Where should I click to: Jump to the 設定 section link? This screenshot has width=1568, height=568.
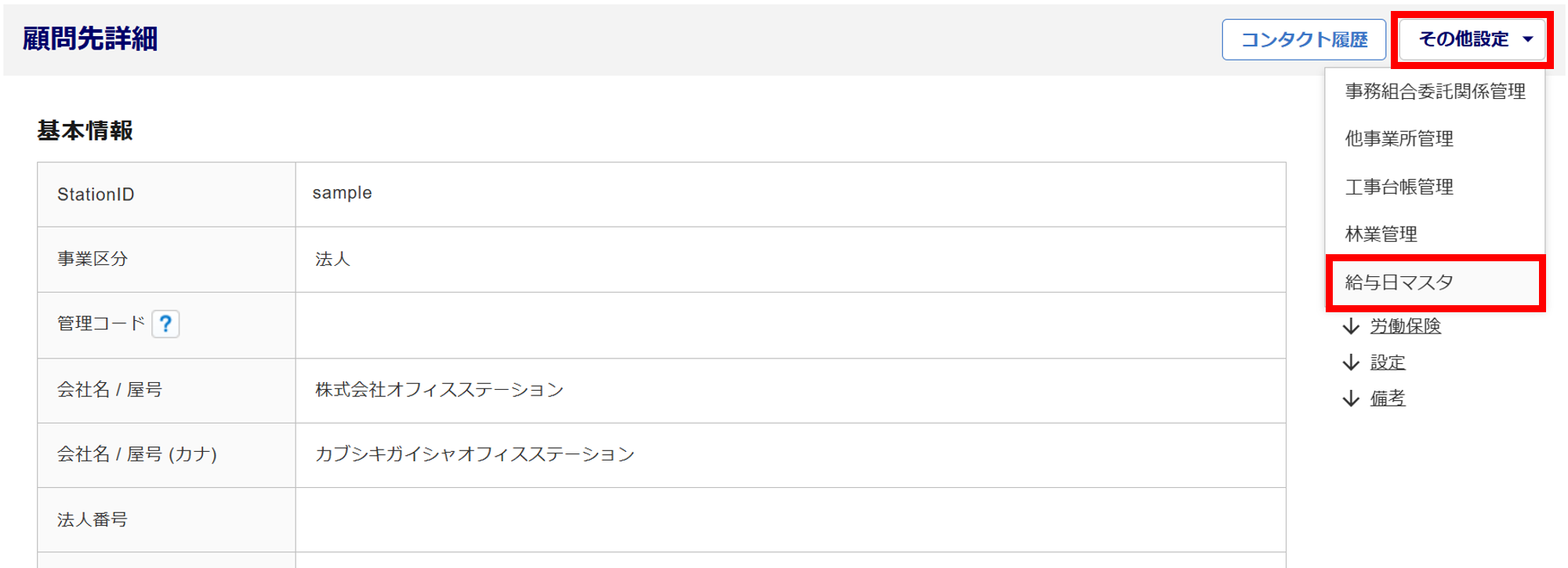click(x=1387, y=362)
